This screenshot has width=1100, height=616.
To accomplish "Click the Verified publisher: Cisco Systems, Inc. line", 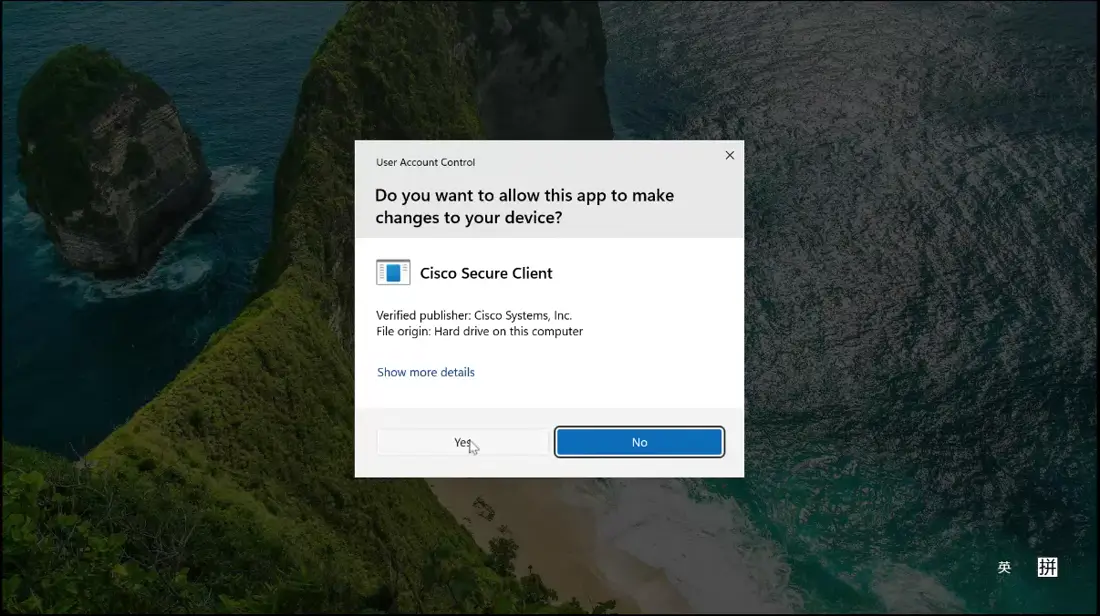I will 474,315.
